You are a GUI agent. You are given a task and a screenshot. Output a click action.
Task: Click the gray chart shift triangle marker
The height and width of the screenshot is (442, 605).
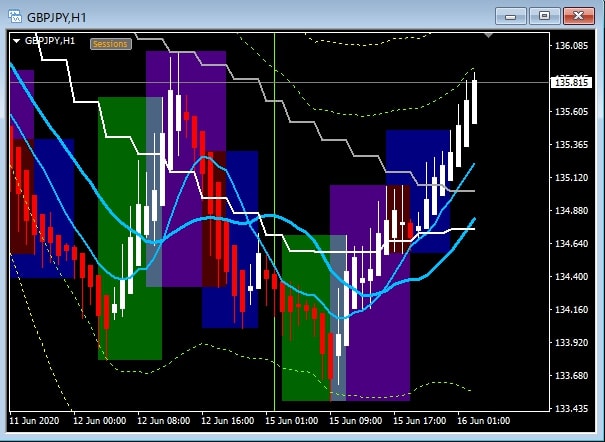pos(488,35)
